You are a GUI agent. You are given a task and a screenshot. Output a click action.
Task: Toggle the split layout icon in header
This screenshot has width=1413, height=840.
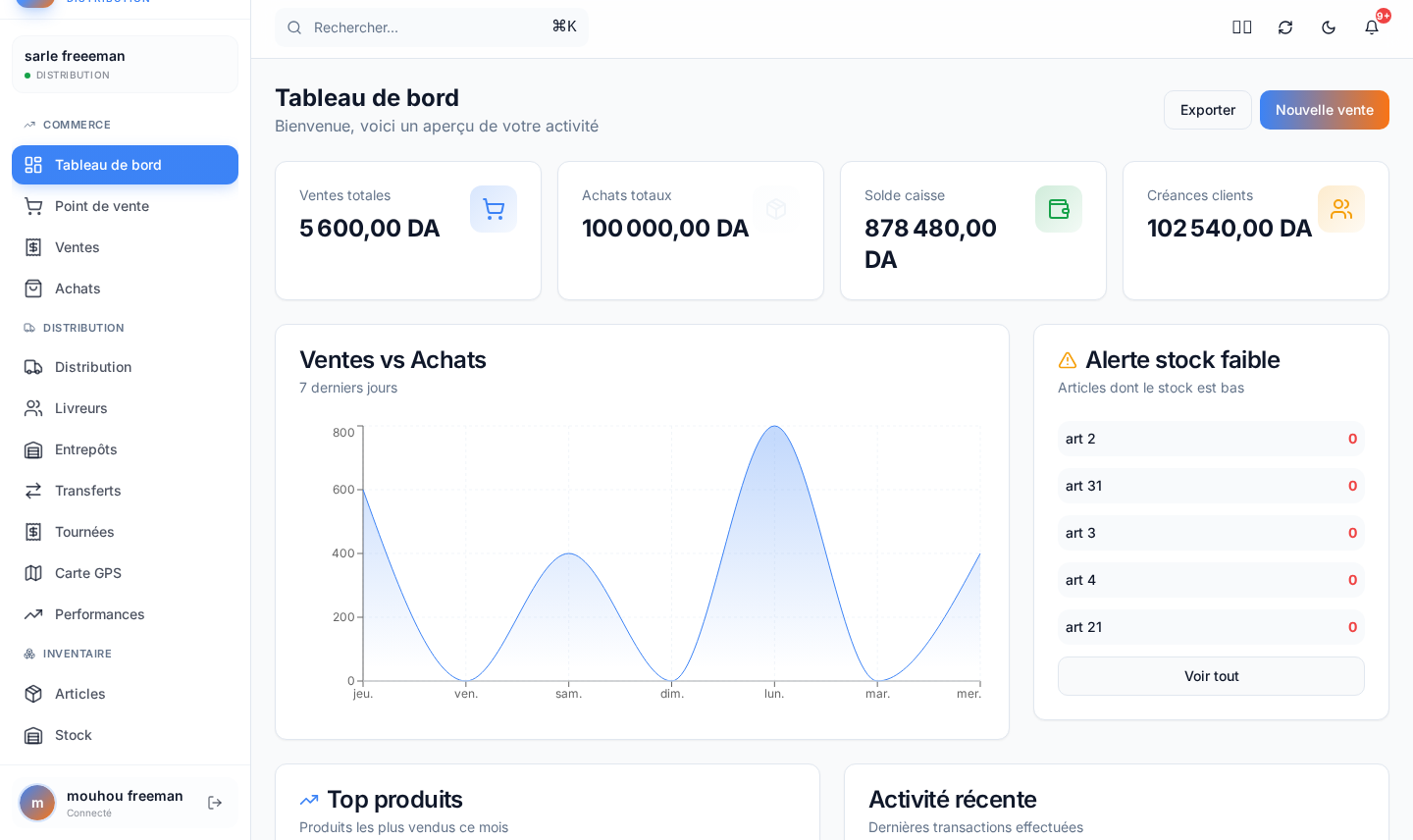click(1242, 27)
